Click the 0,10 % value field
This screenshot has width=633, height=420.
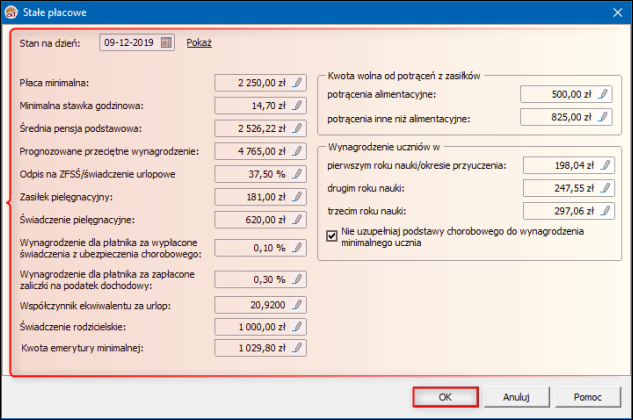(x=260, y=248)
